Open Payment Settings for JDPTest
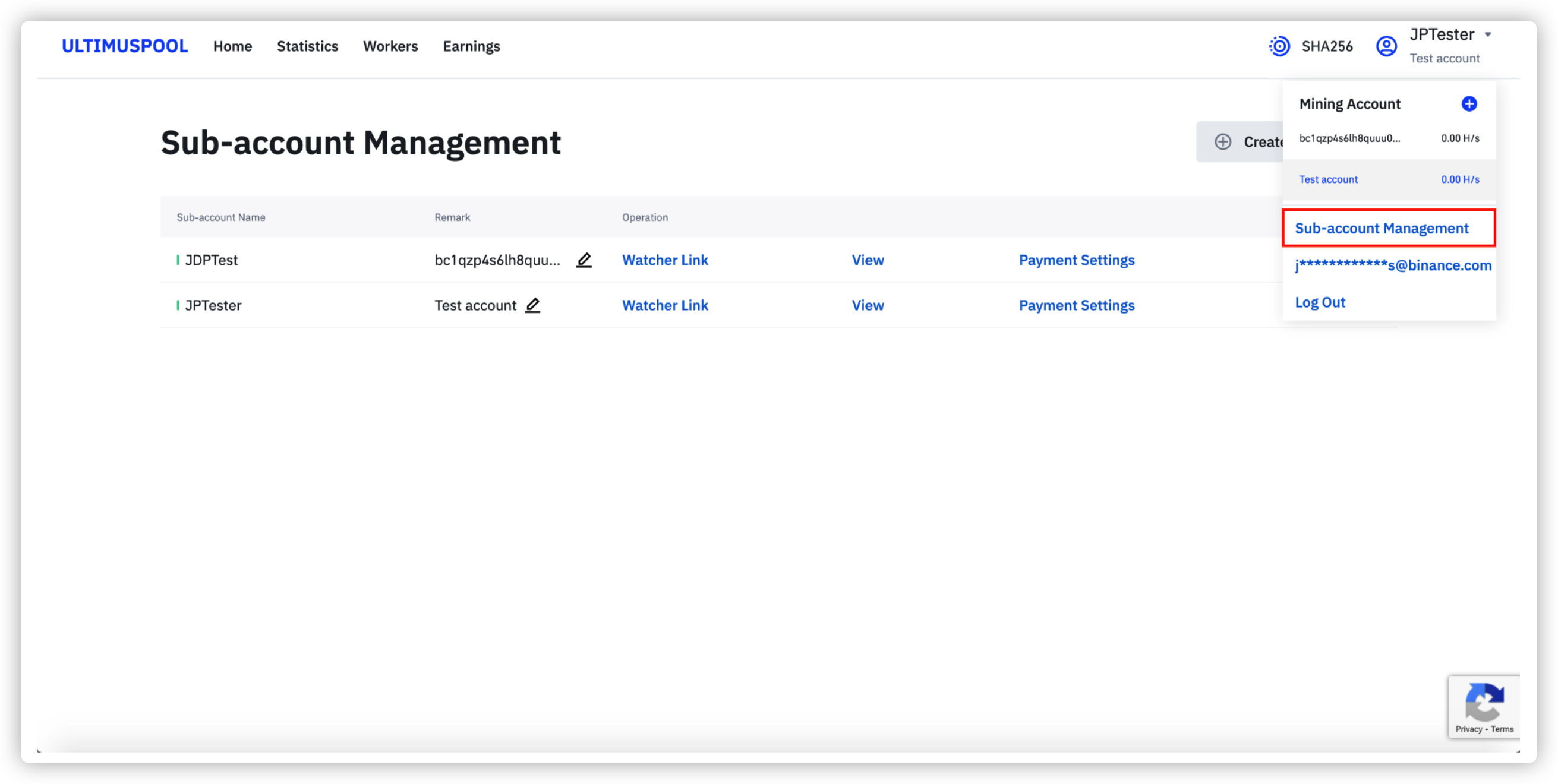The image size is (1558, 784). tap(1077, 260)
